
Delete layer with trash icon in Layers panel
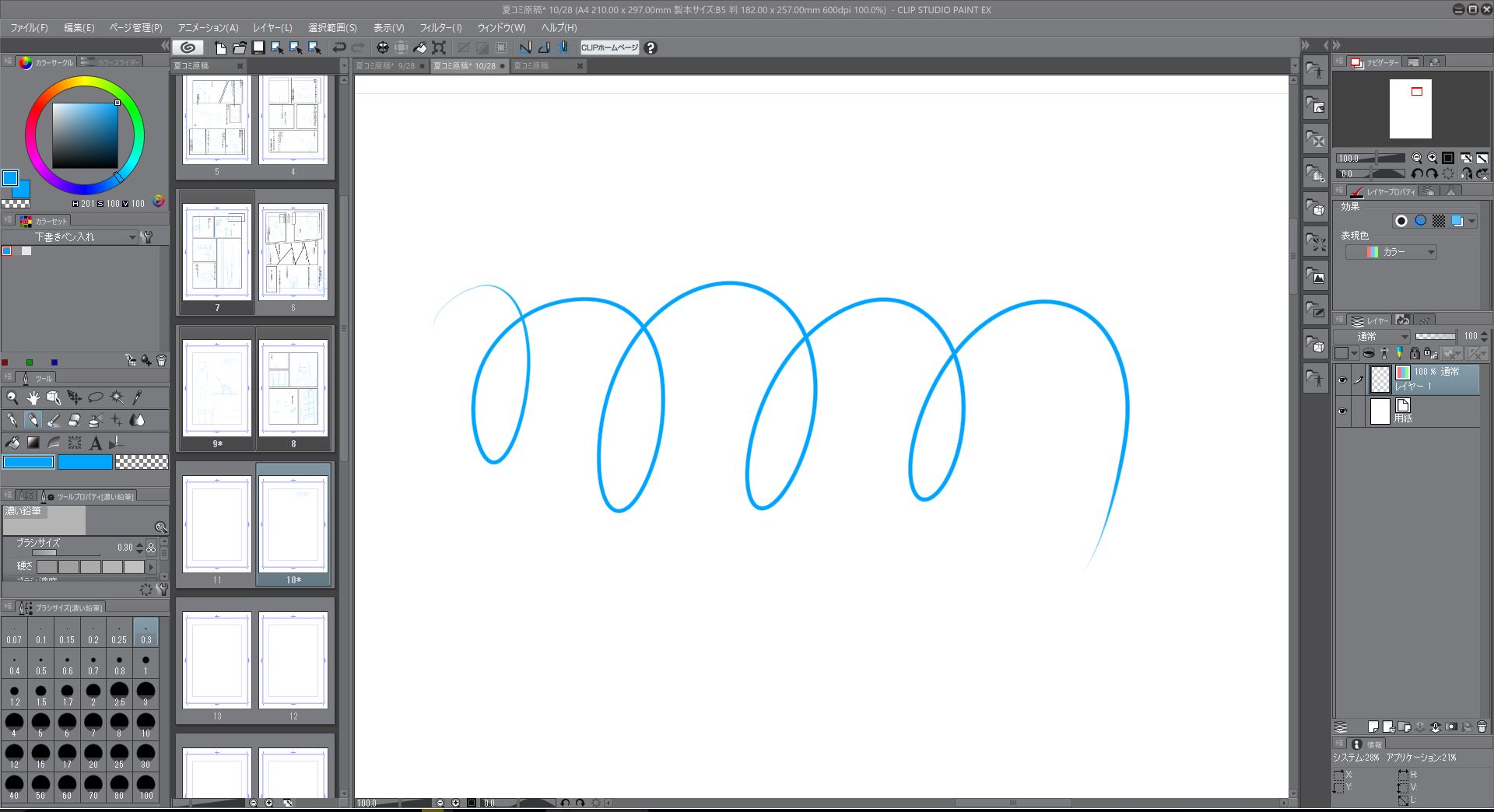point(1482,726)
